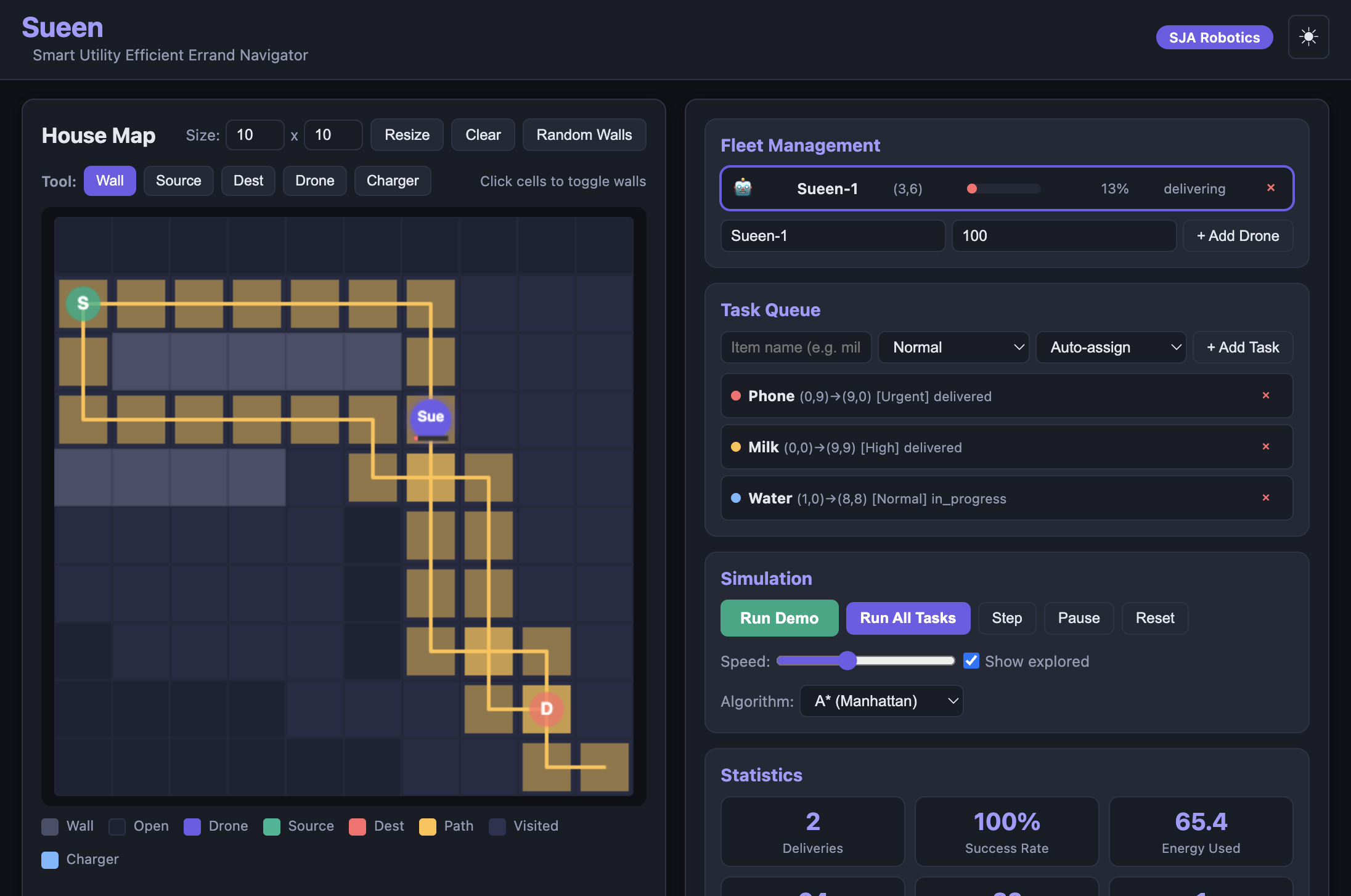Select the Milk task row

[1006, 447]
